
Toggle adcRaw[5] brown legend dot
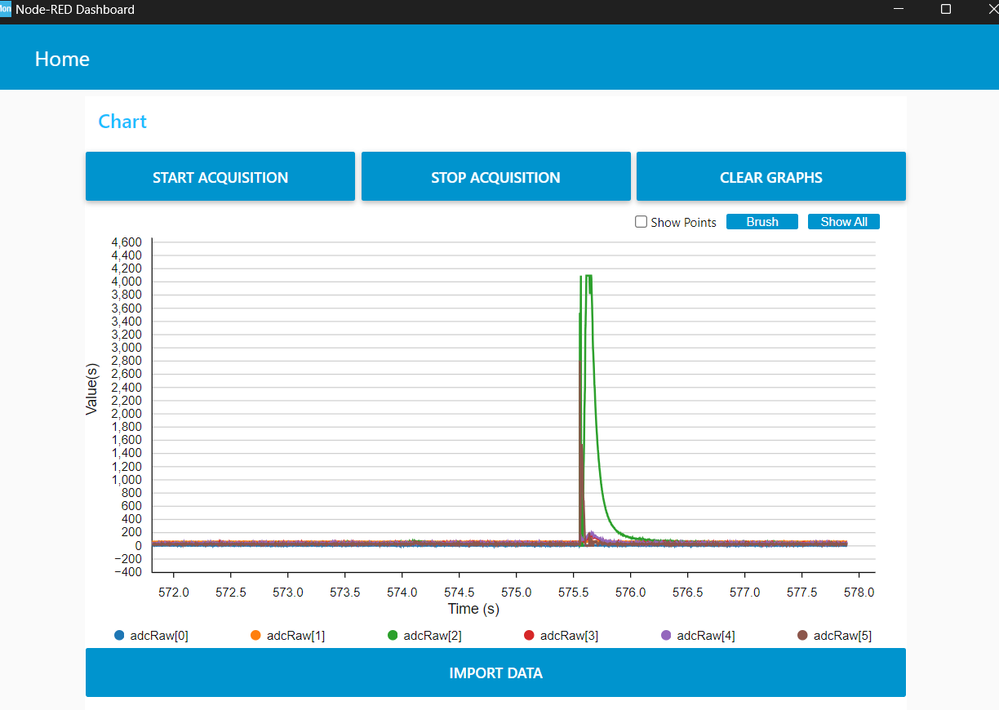(x=802, y=635)
